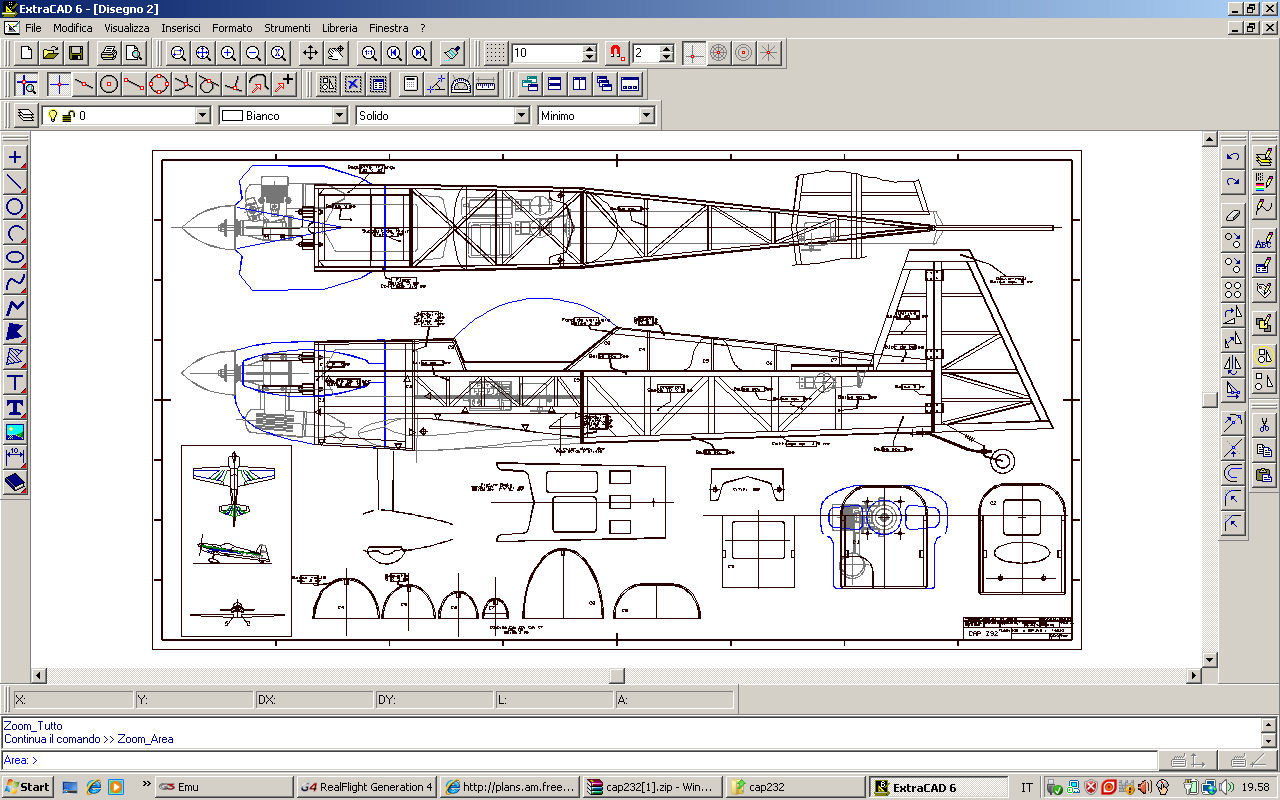1280x800 pixels.
Task: Pick the dimension measurement tool
Action: coord(15,457)
